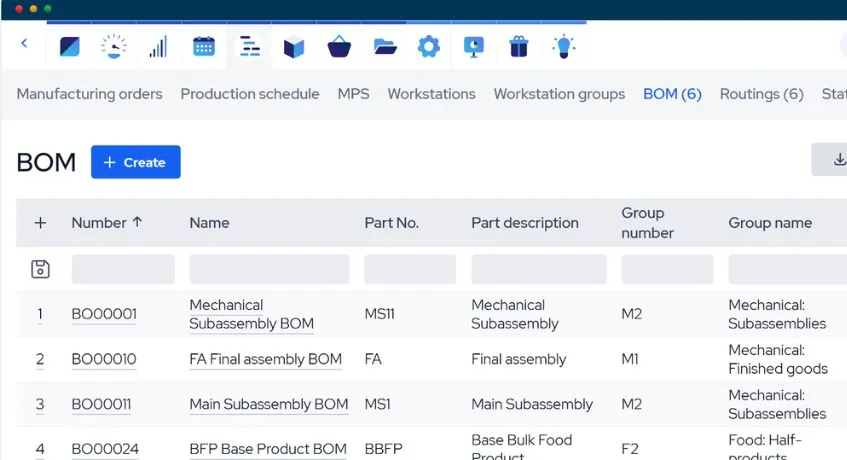
Task: Switch to Production schedule tab
Action: pos(250,94)
